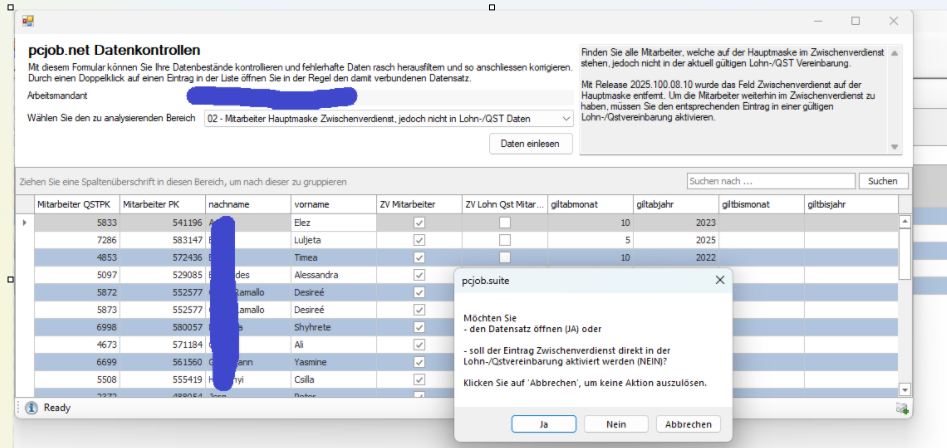This screenshot has width=947, height=448.
Task: Sort by the nachname column header
Action: point(246,204)
